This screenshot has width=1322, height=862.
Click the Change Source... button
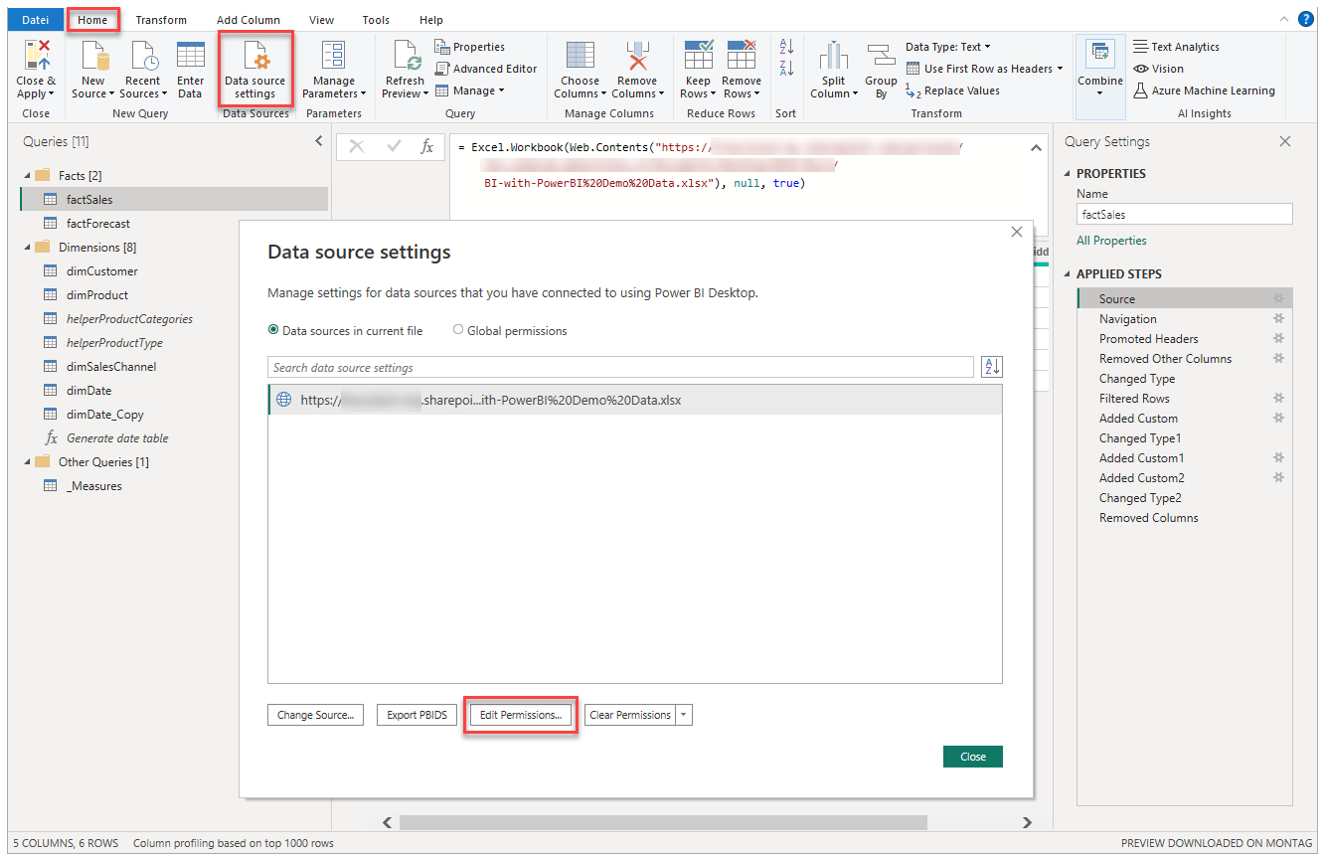click(315, 715)
